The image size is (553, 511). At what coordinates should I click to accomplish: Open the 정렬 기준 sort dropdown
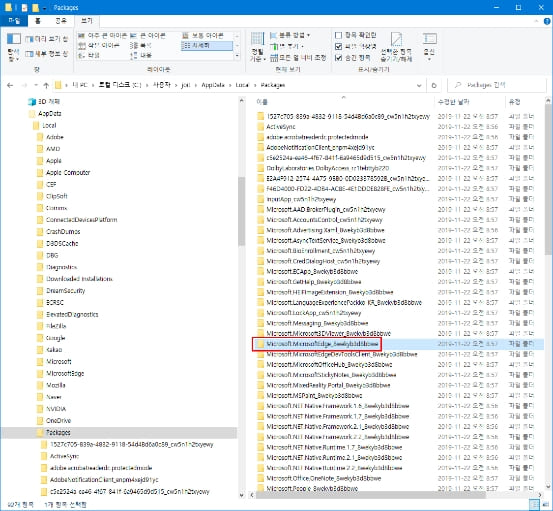(258, 48)
